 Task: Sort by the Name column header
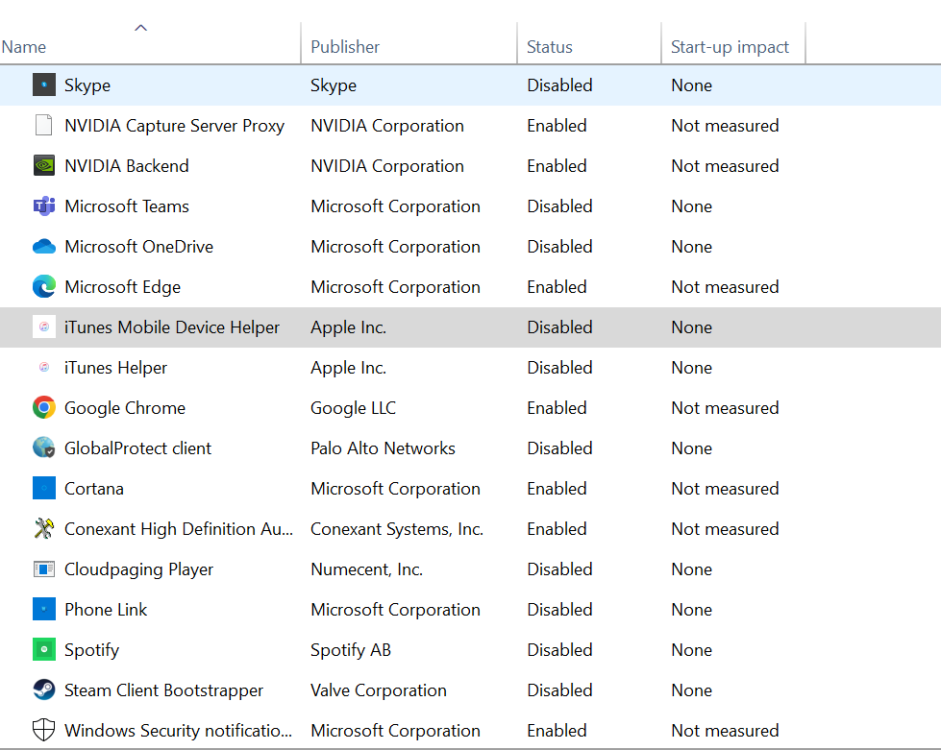pos(24,47)
